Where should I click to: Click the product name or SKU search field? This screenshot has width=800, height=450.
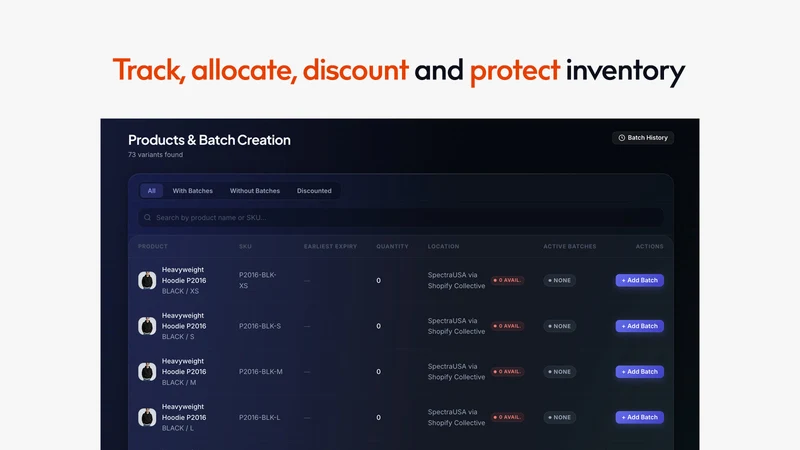[x=401, y=217]
